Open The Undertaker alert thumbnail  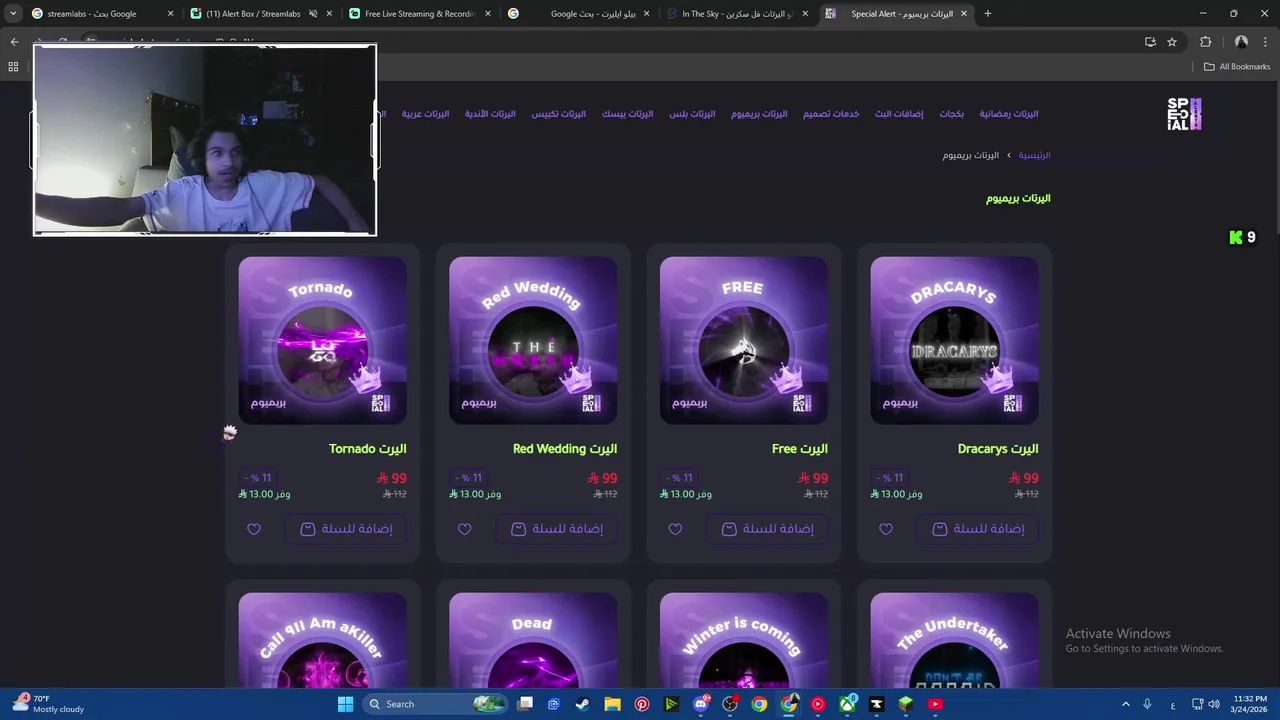(954, 640)
